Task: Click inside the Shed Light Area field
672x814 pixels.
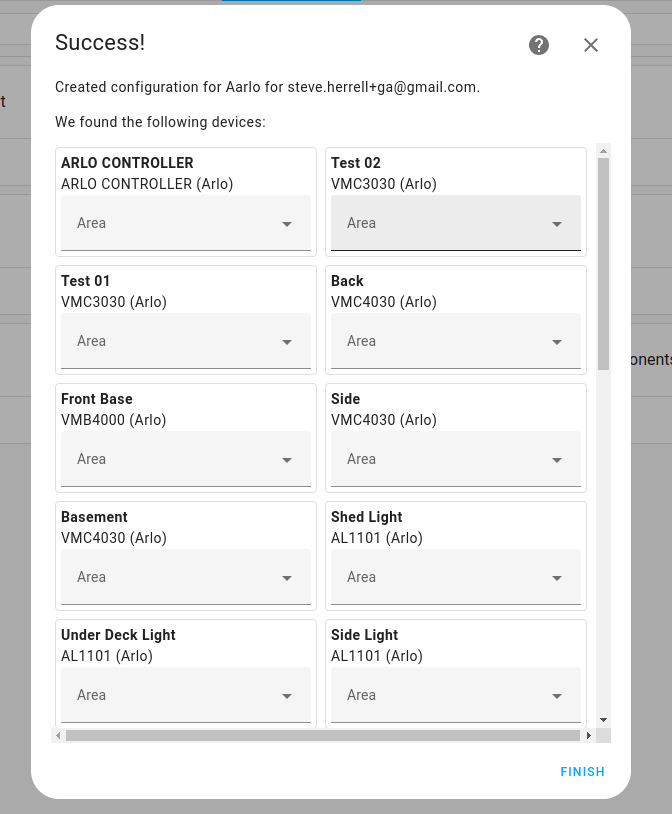Action: tap(440, 578)
